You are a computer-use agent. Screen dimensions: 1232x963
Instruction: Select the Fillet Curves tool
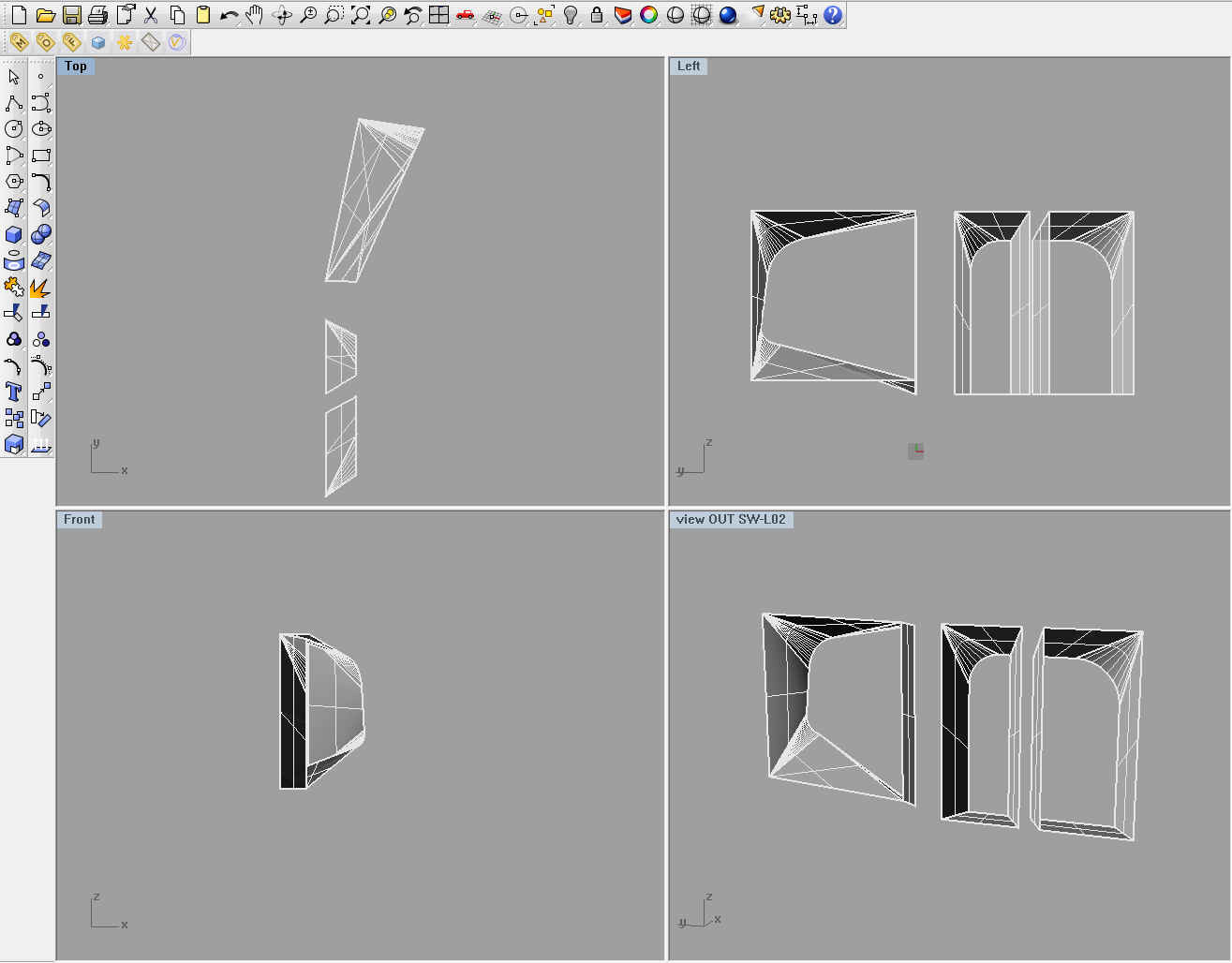click(40, 182)
